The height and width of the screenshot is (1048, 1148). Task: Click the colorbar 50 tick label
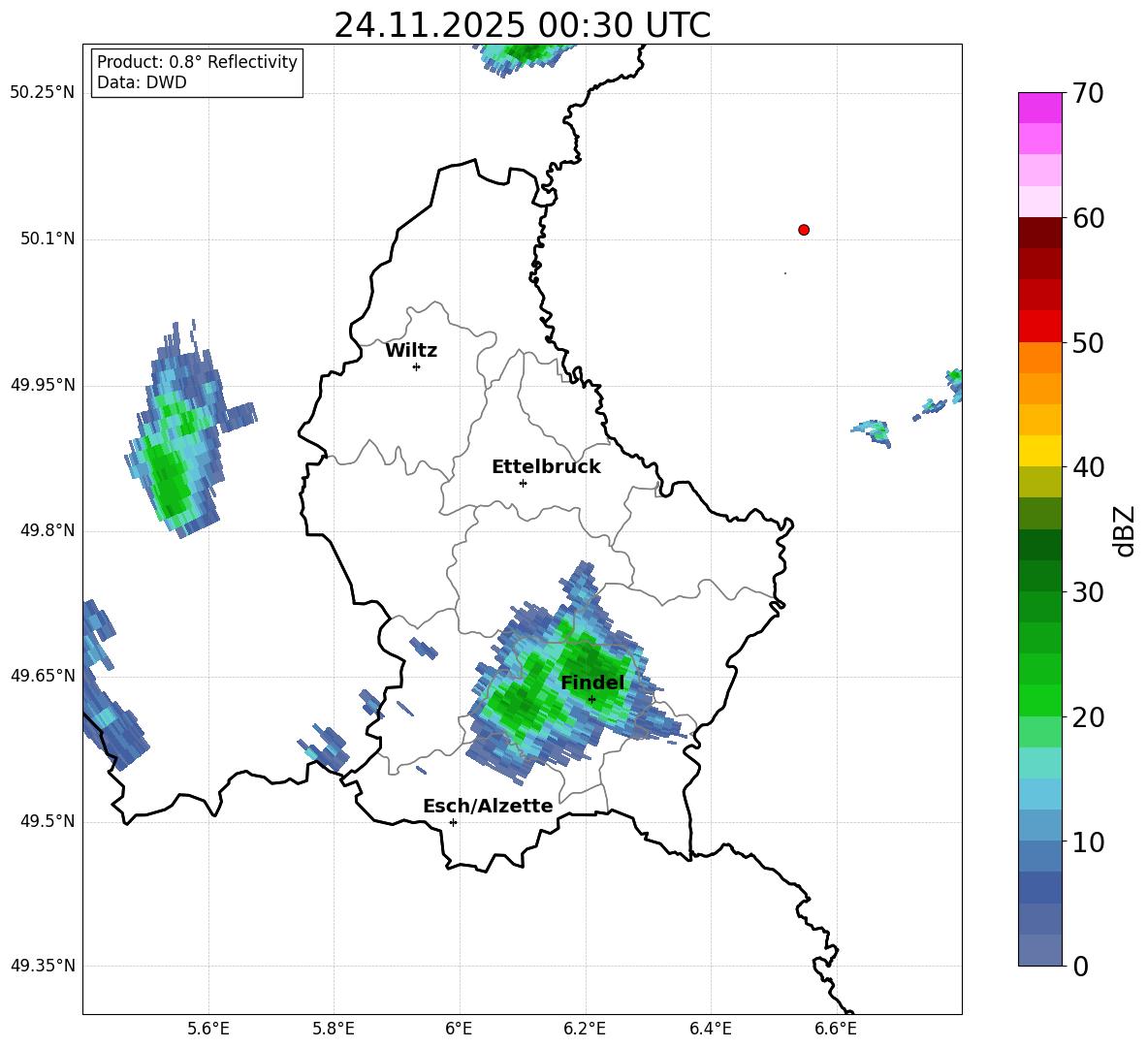coord(1088,342)
